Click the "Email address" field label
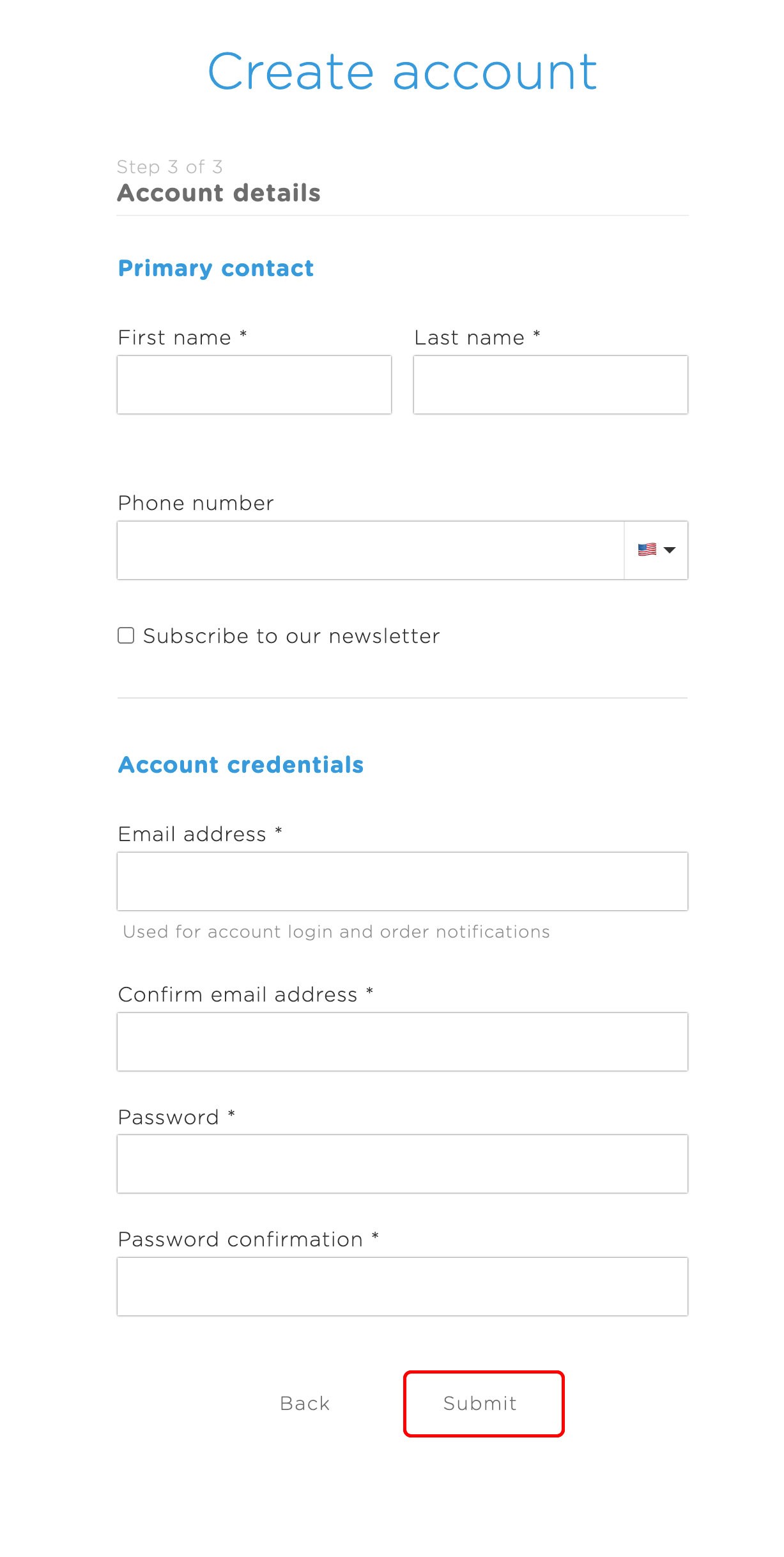Viewport: 784px width, 1557px height. click(x=192, y=834)
